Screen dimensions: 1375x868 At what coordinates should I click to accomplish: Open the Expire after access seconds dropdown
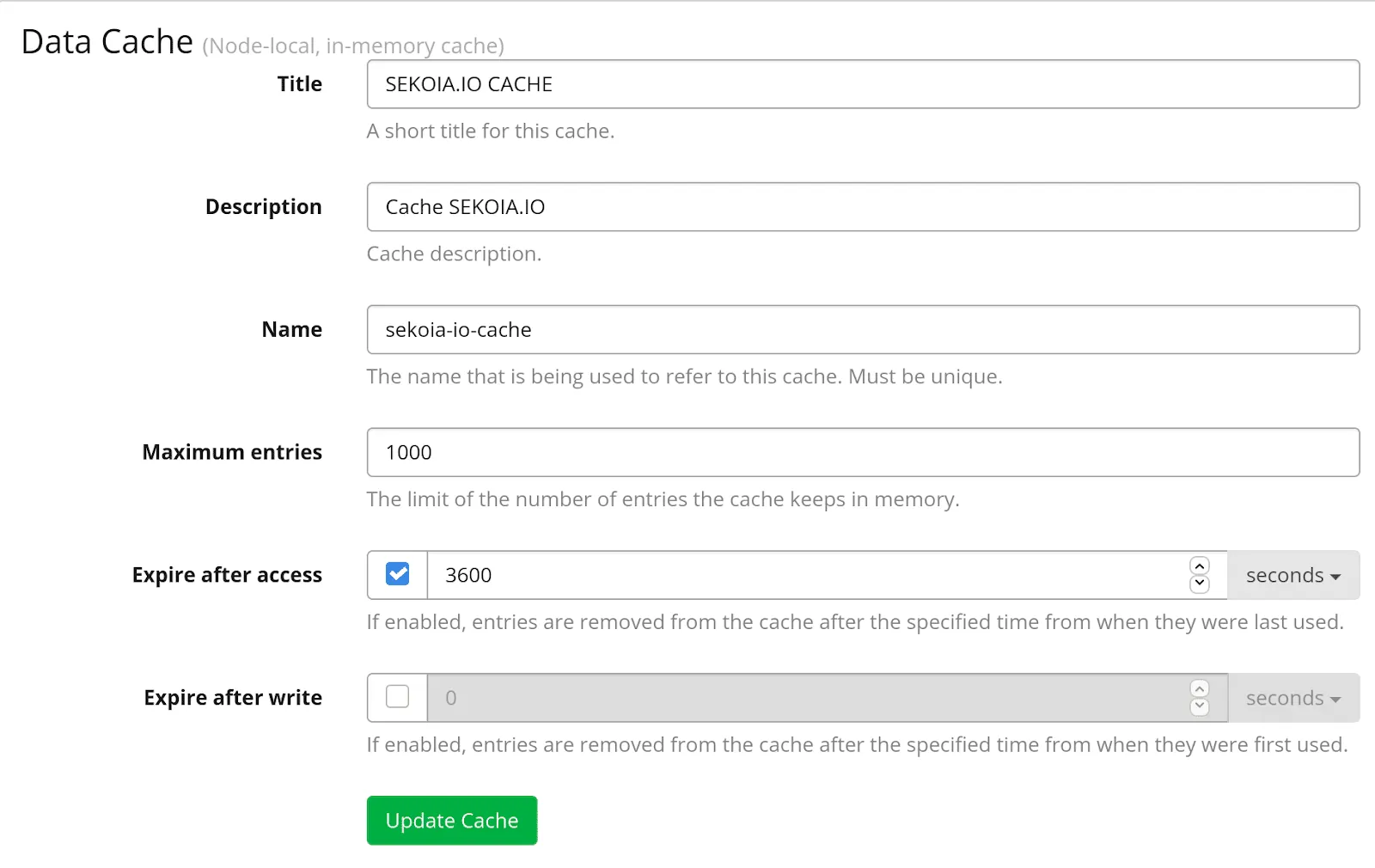point(1293,575)
